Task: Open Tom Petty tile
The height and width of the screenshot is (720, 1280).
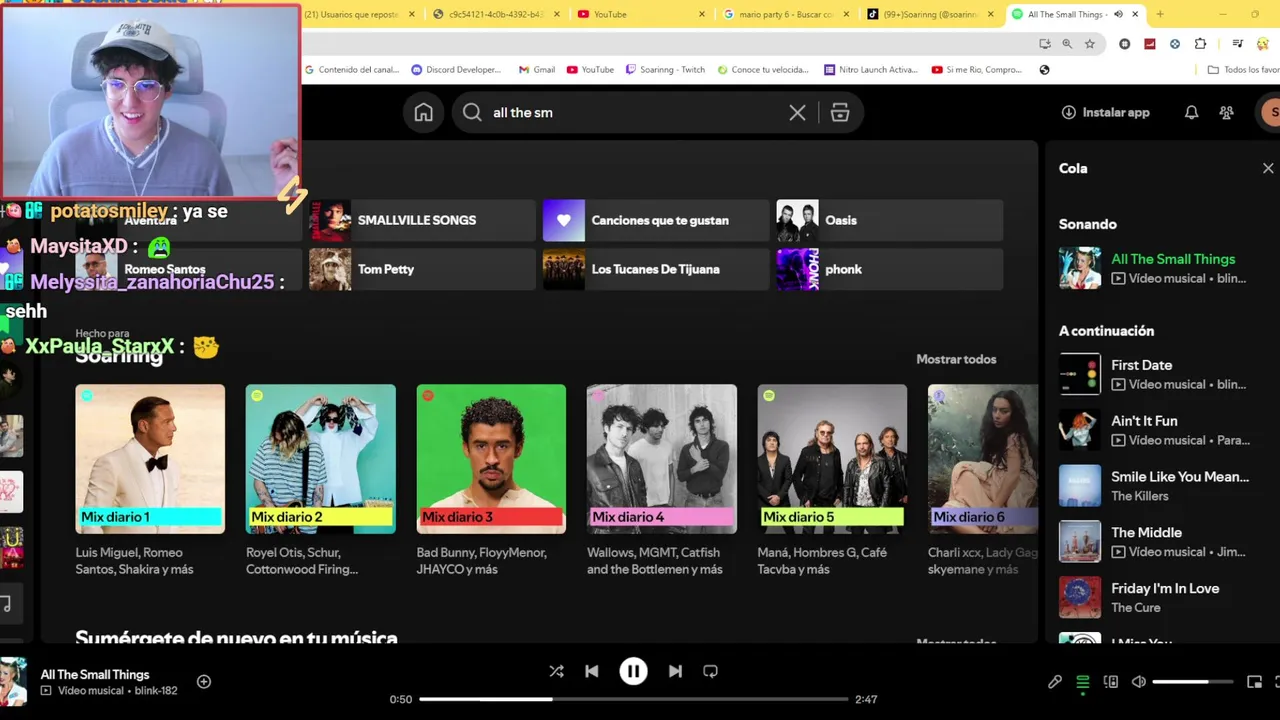Action: click(x=422, y=269)
